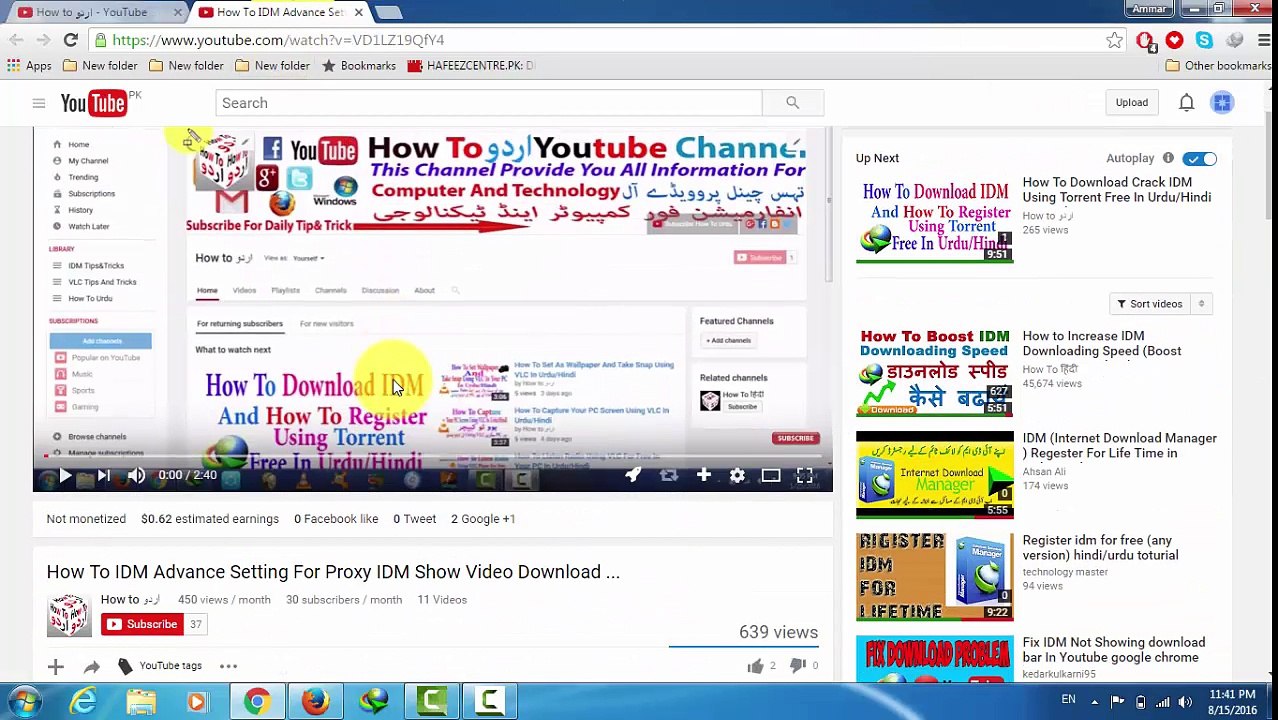Reload the page in browser
The height and width of the screenshot is (720, 1278).
[70, 40]
